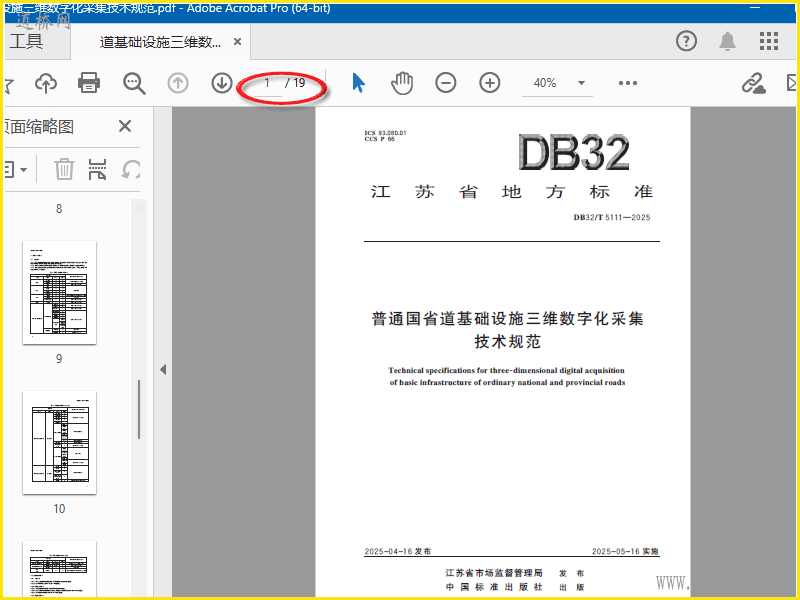The height and width of the screenshot is (600, 800).
Task: Click the page label 8 in thumbnails
Action: tap(59, 209)
